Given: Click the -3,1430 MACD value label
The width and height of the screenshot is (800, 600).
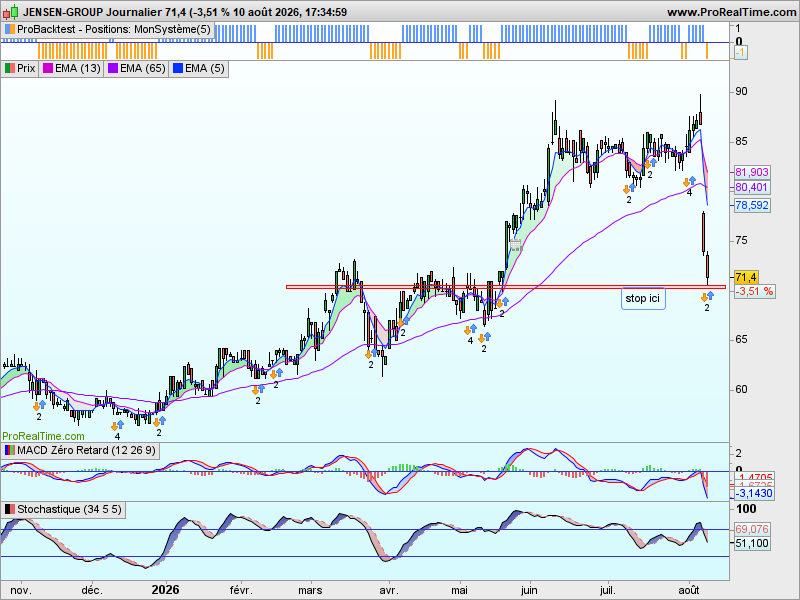Looking at the screenshot, I should coord(754,493).
